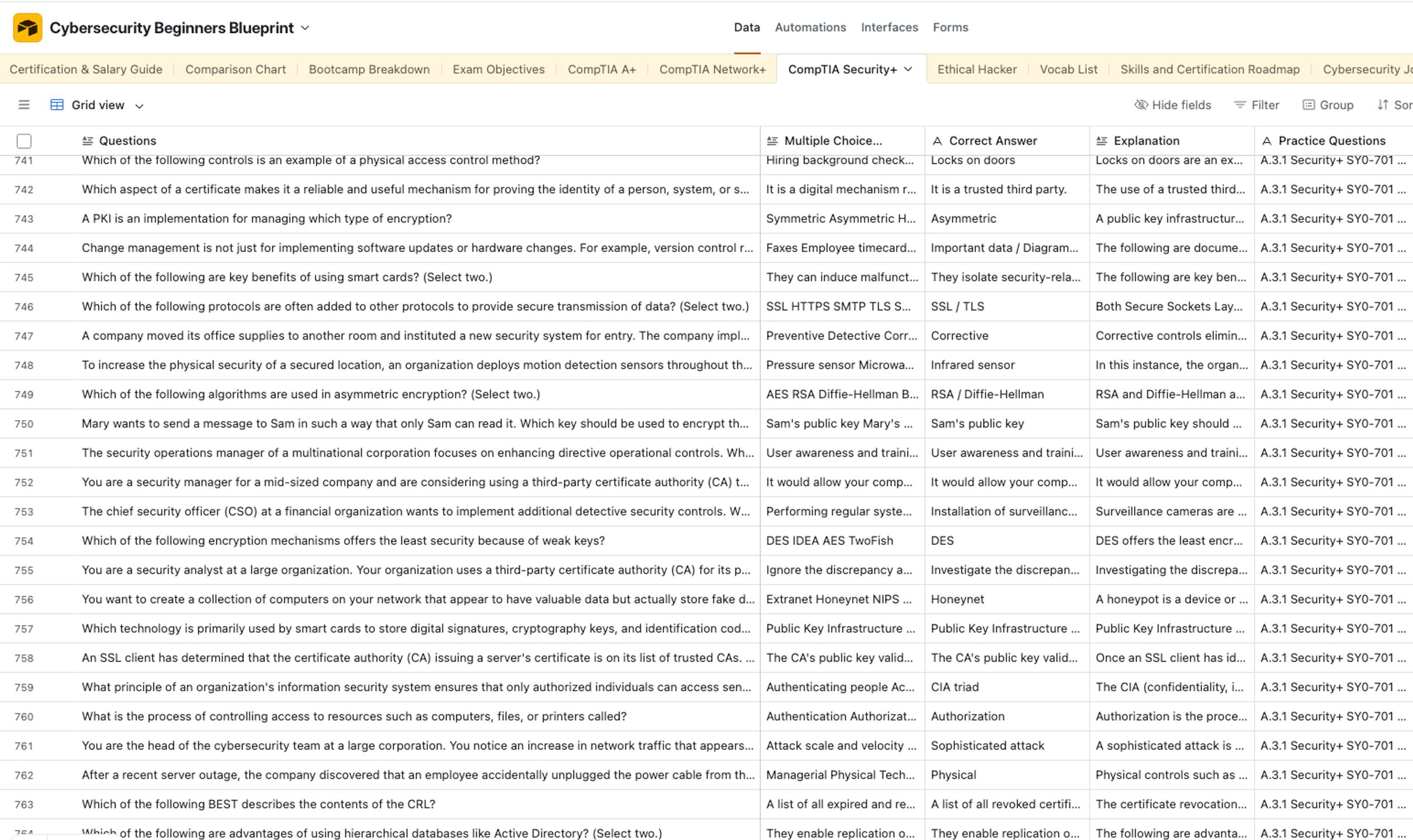The image size is (1413, 840).
Task: Click the Filter button label
Action: coord(1265,105)
